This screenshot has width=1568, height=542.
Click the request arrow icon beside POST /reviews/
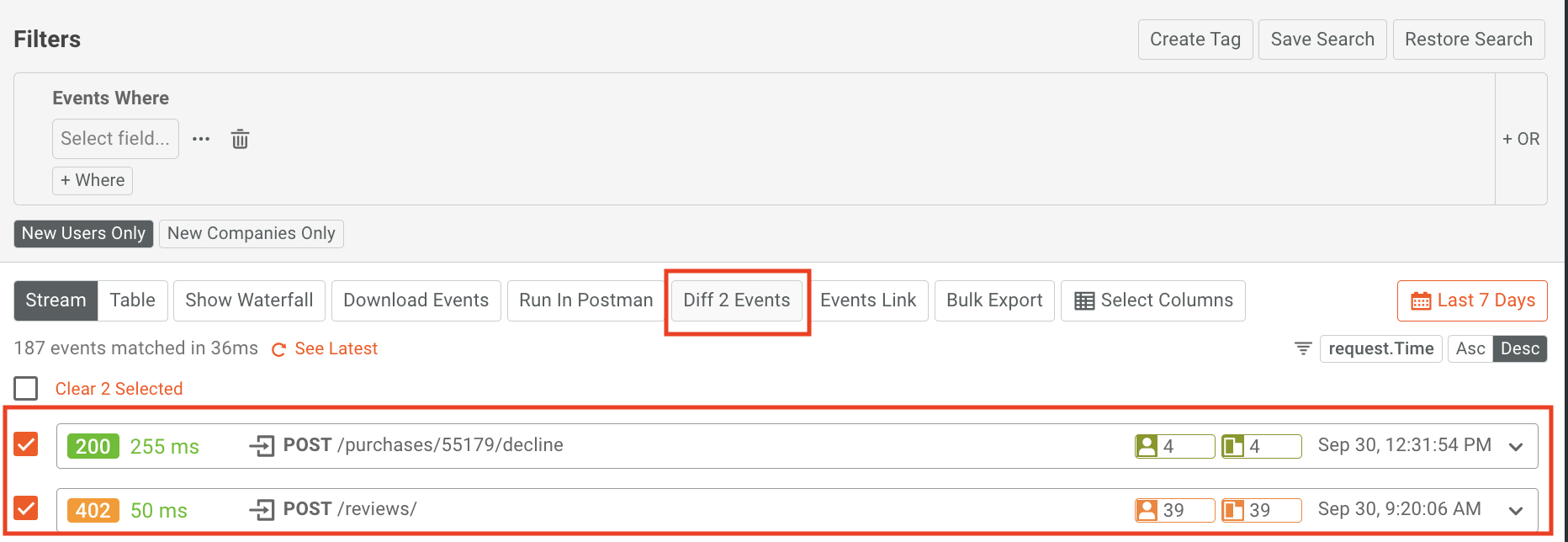(x=262, y=509)
